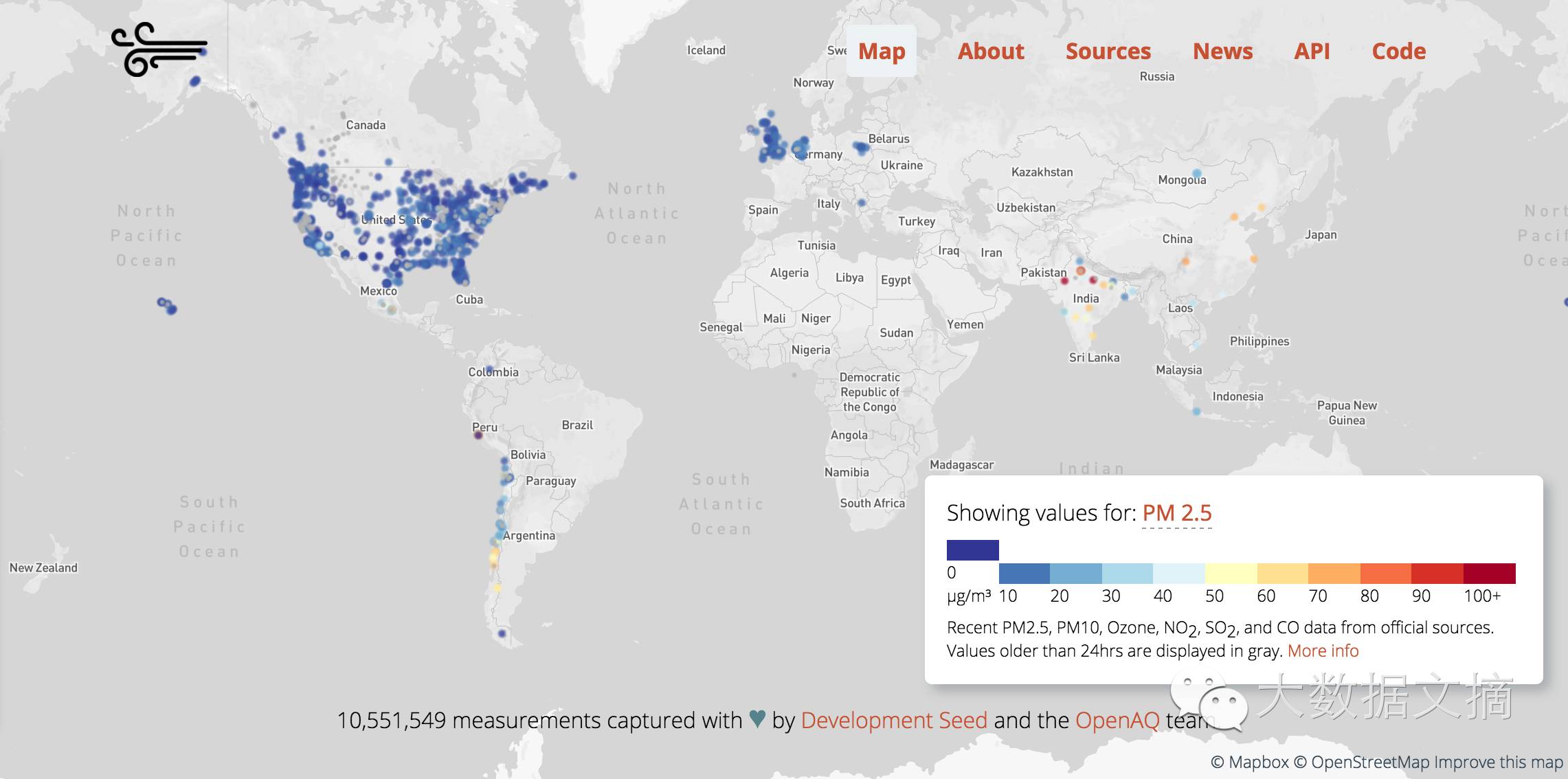Screen dimensions: 1568x779
Task: Follow the More info link
Action: click(1323, 651)
